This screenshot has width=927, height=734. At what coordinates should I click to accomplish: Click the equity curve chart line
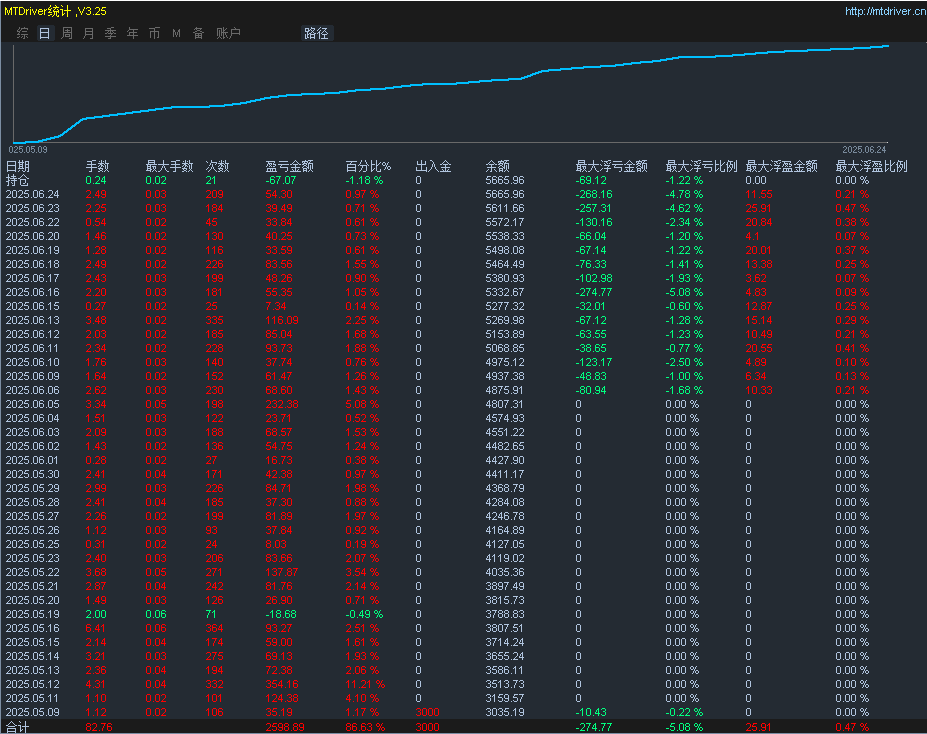(449, 83)
